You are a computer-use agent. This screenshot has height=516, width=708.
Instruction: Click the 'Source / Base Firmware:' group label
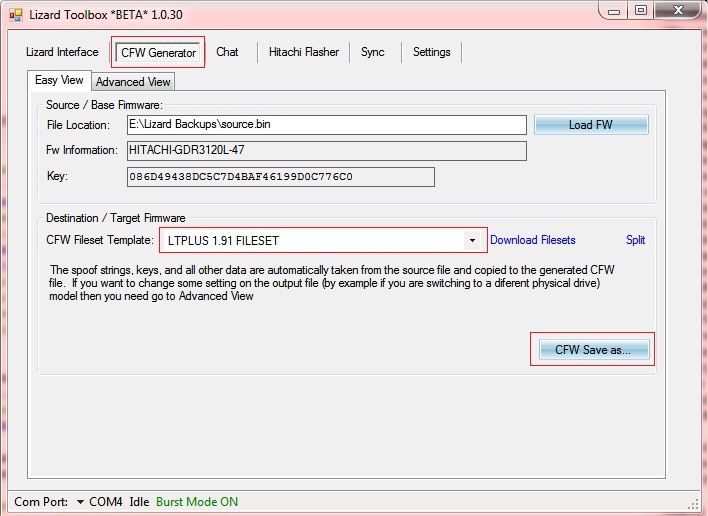coord(104,105)
